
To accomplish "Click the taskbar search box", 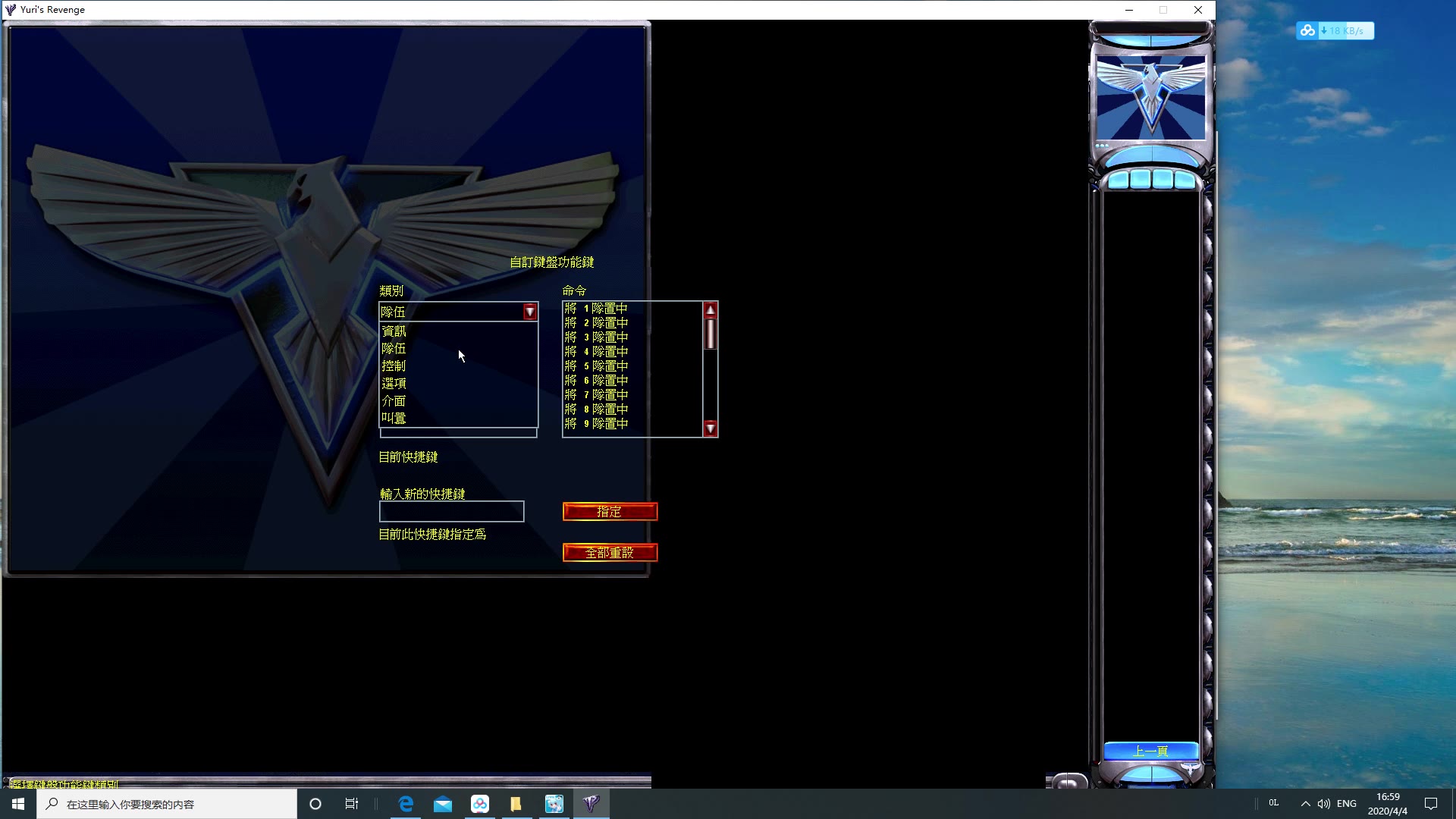I will [167, 804].
